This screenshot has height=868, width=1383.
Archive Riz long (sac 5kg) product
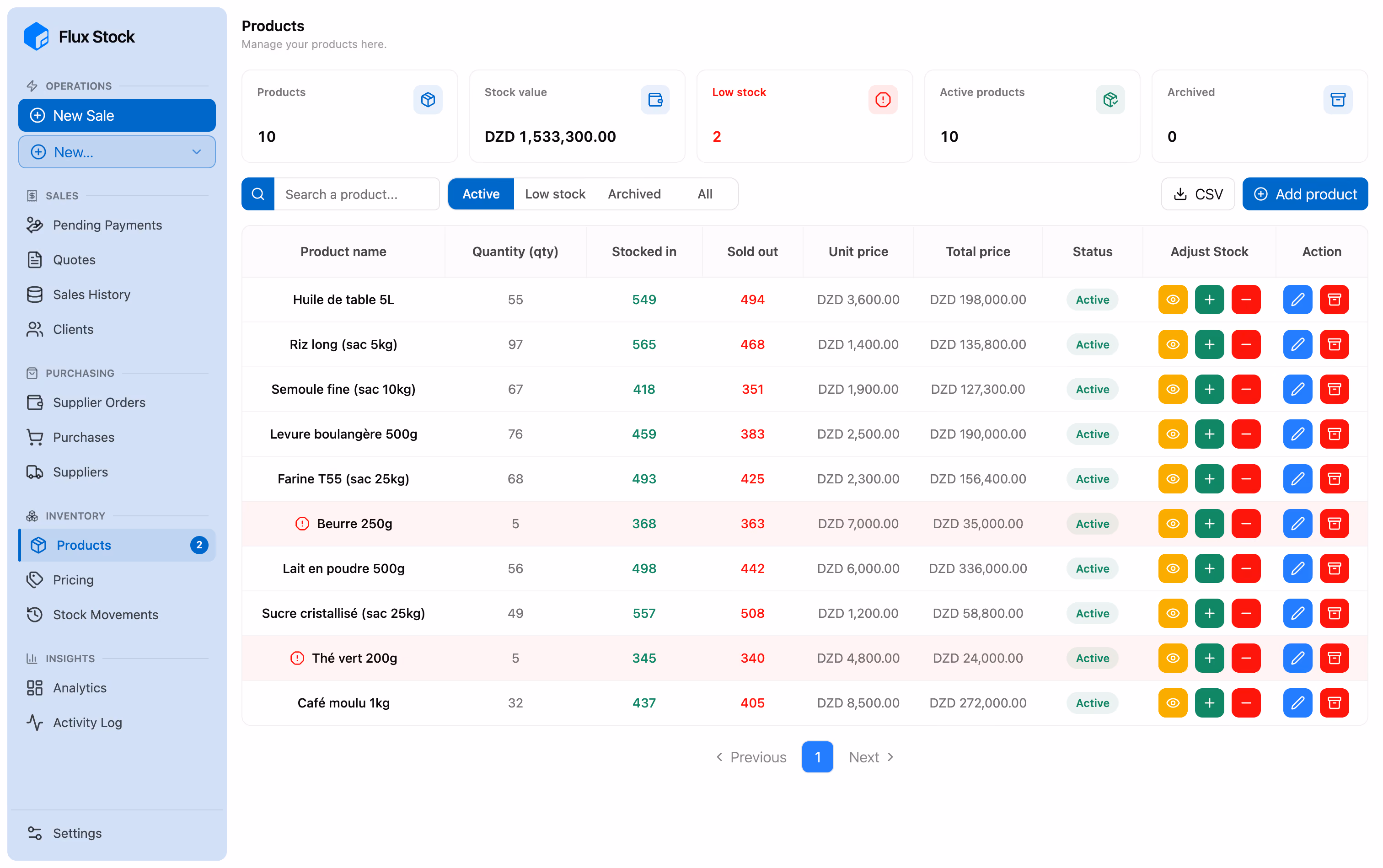point(1334,344)
